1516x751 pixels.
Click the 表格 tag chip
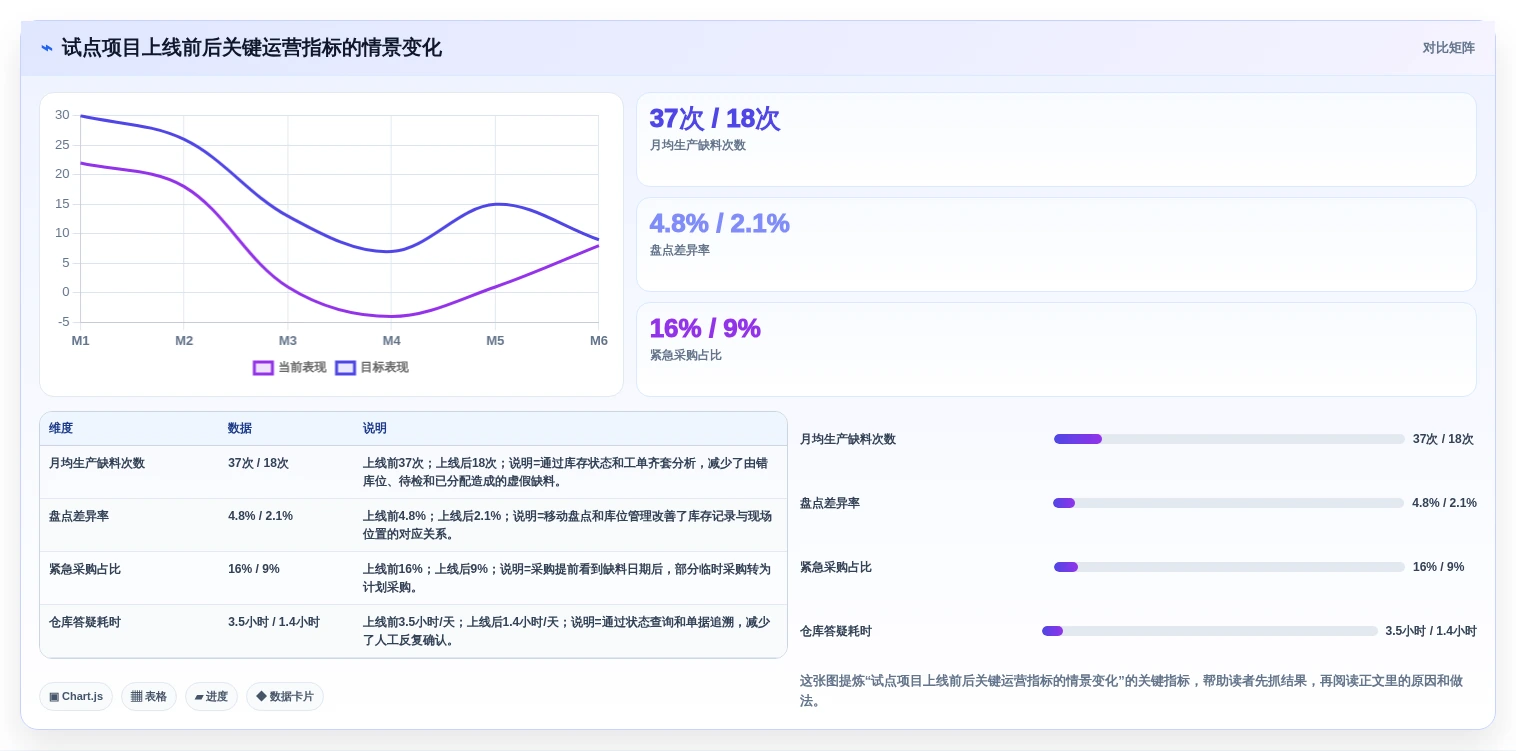point(149,696)
